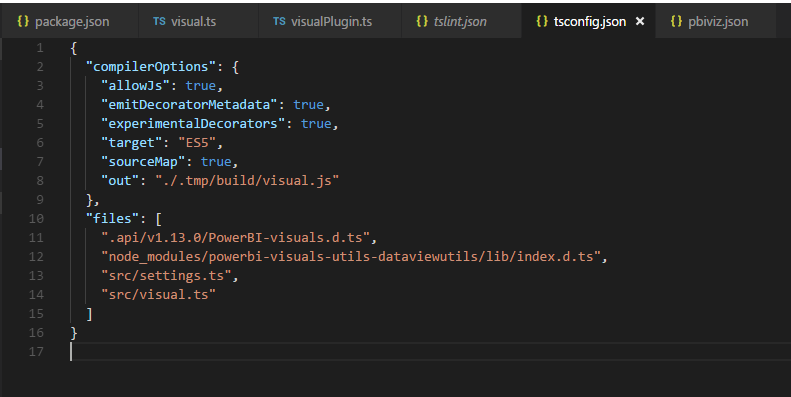
Task: Click the JSON braces icon on package.json tab
Action: click(x=23, y=21)
